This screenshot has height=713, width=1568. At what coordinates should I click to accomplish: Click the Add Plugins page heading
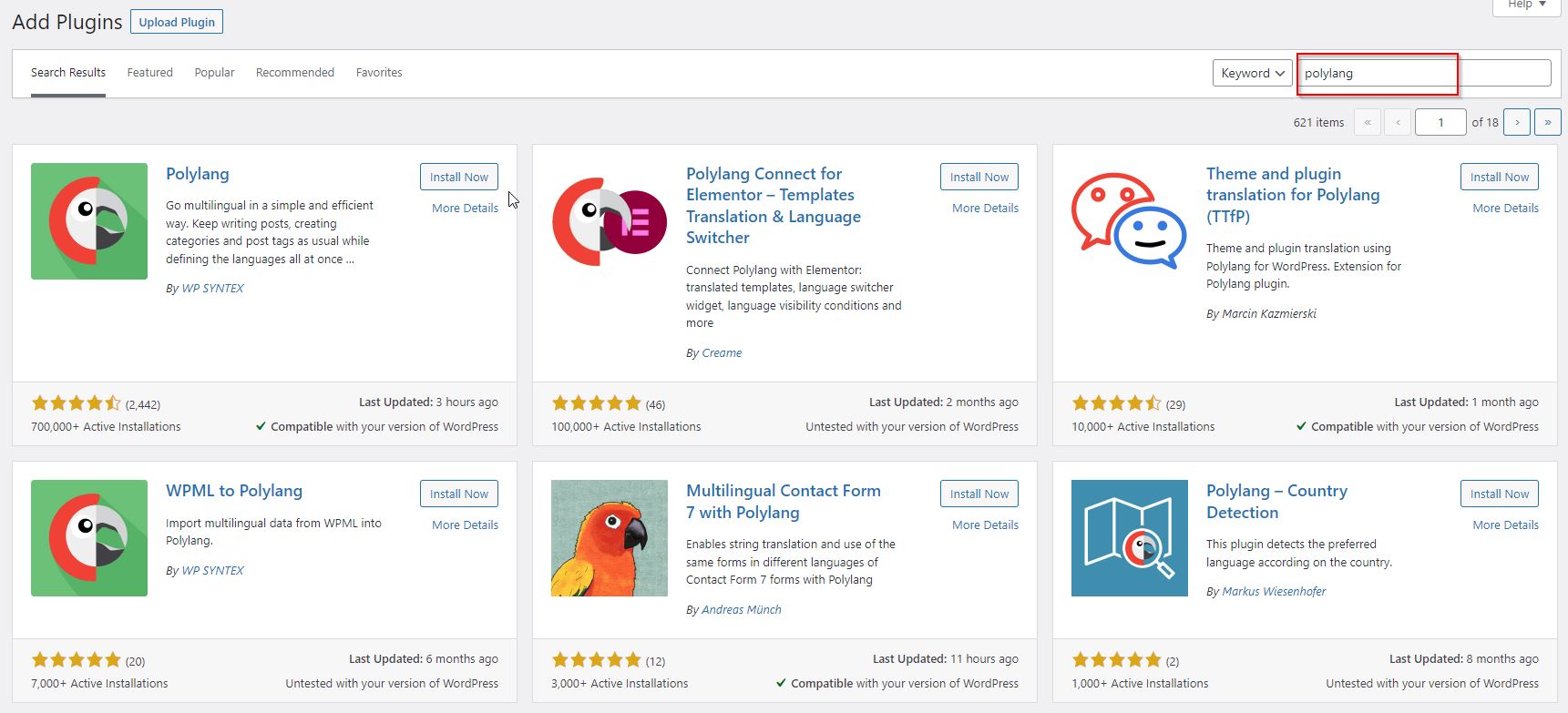(67, 23)
